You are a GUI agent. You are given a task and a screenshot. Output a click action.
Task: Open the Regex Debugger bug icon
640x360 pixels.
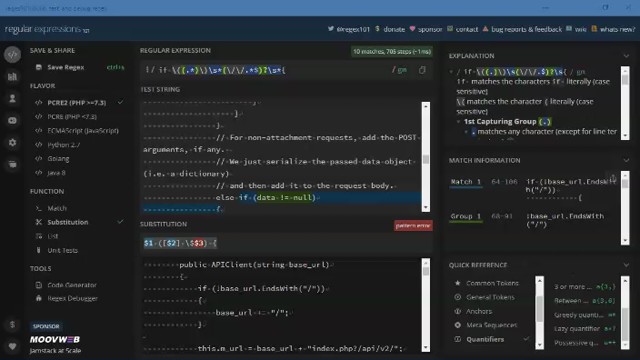click(x=39, y=298)
